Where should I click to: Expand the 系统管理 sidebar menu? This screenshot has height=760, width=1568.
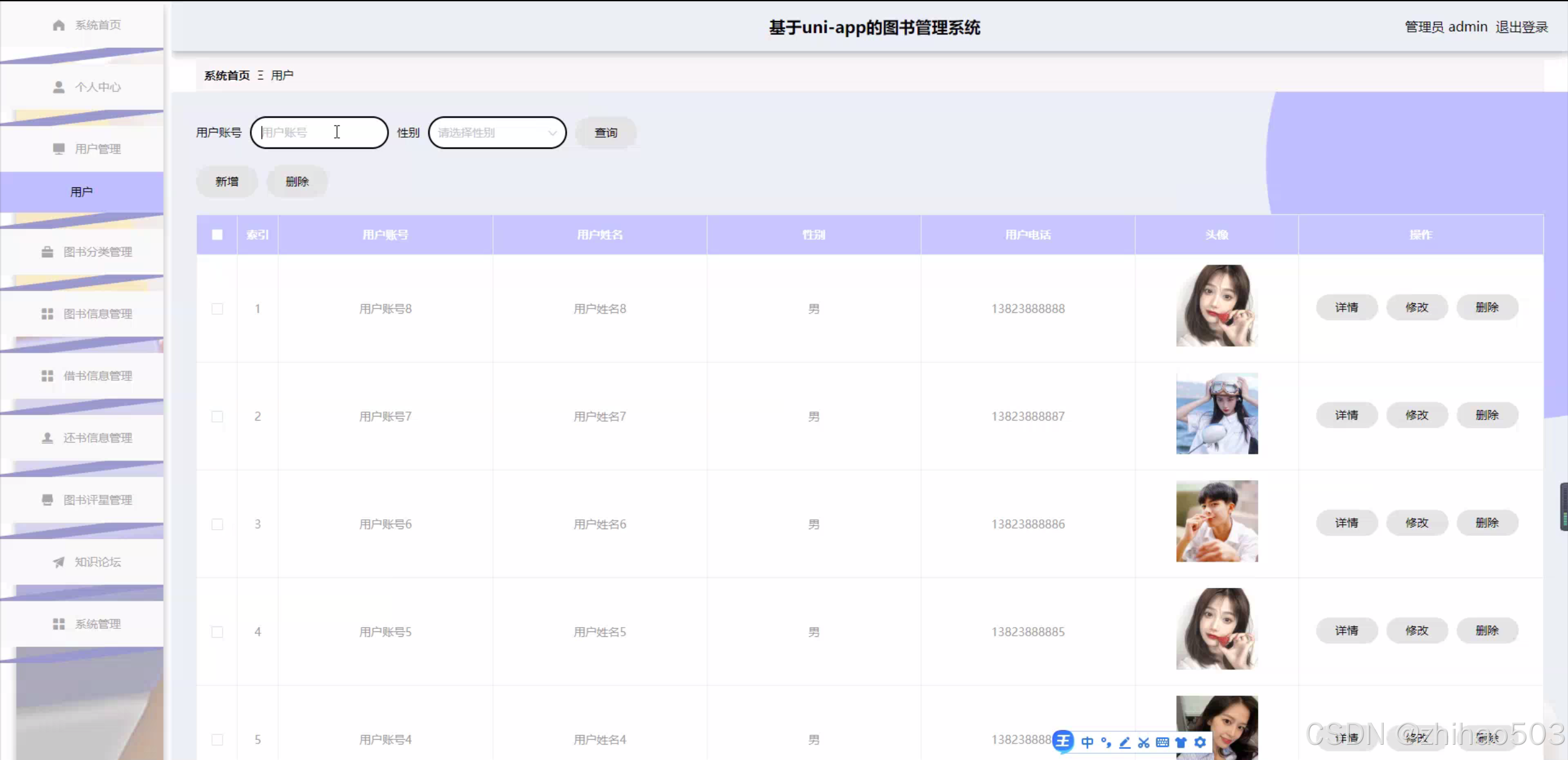point(97,623)
